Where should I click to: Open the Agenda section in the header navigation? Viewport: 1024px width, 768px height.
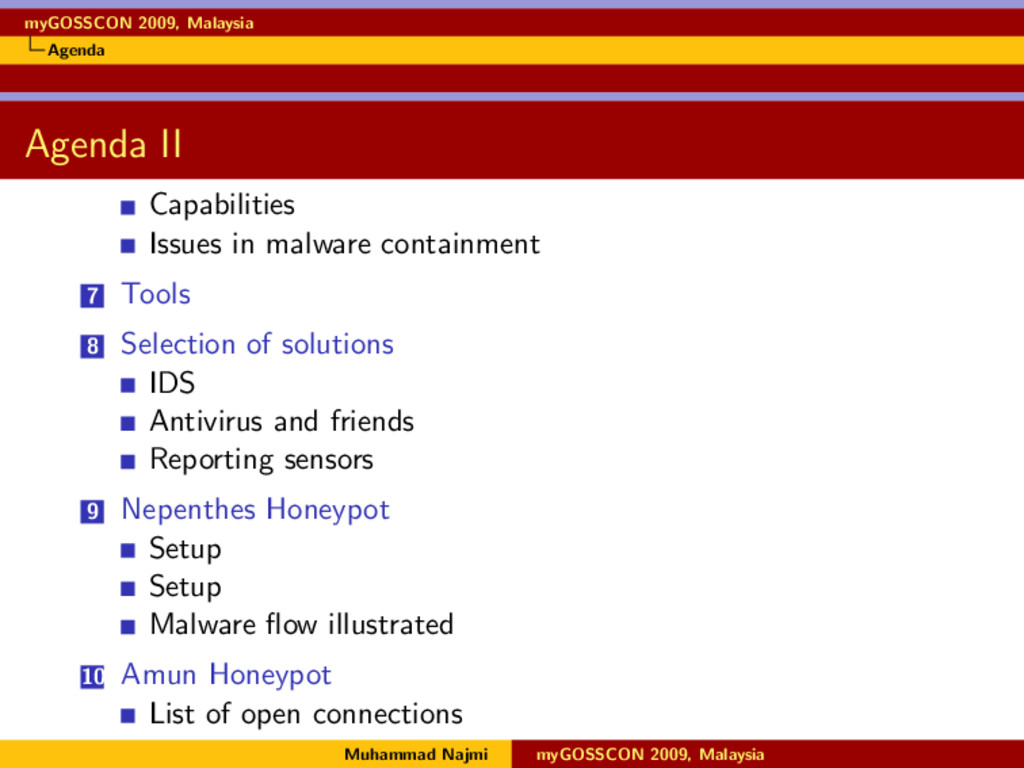coord(76,50)
